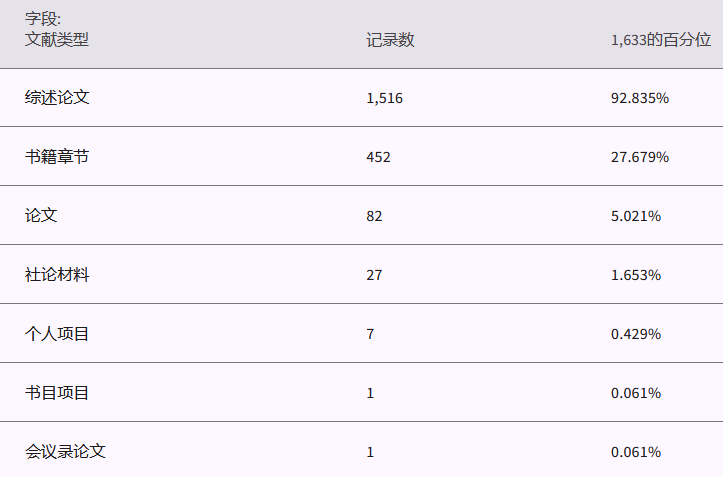The height and width of the screenshot is (477, 723).
Task: Click the 0.429% percentage value
Action: 636,334
